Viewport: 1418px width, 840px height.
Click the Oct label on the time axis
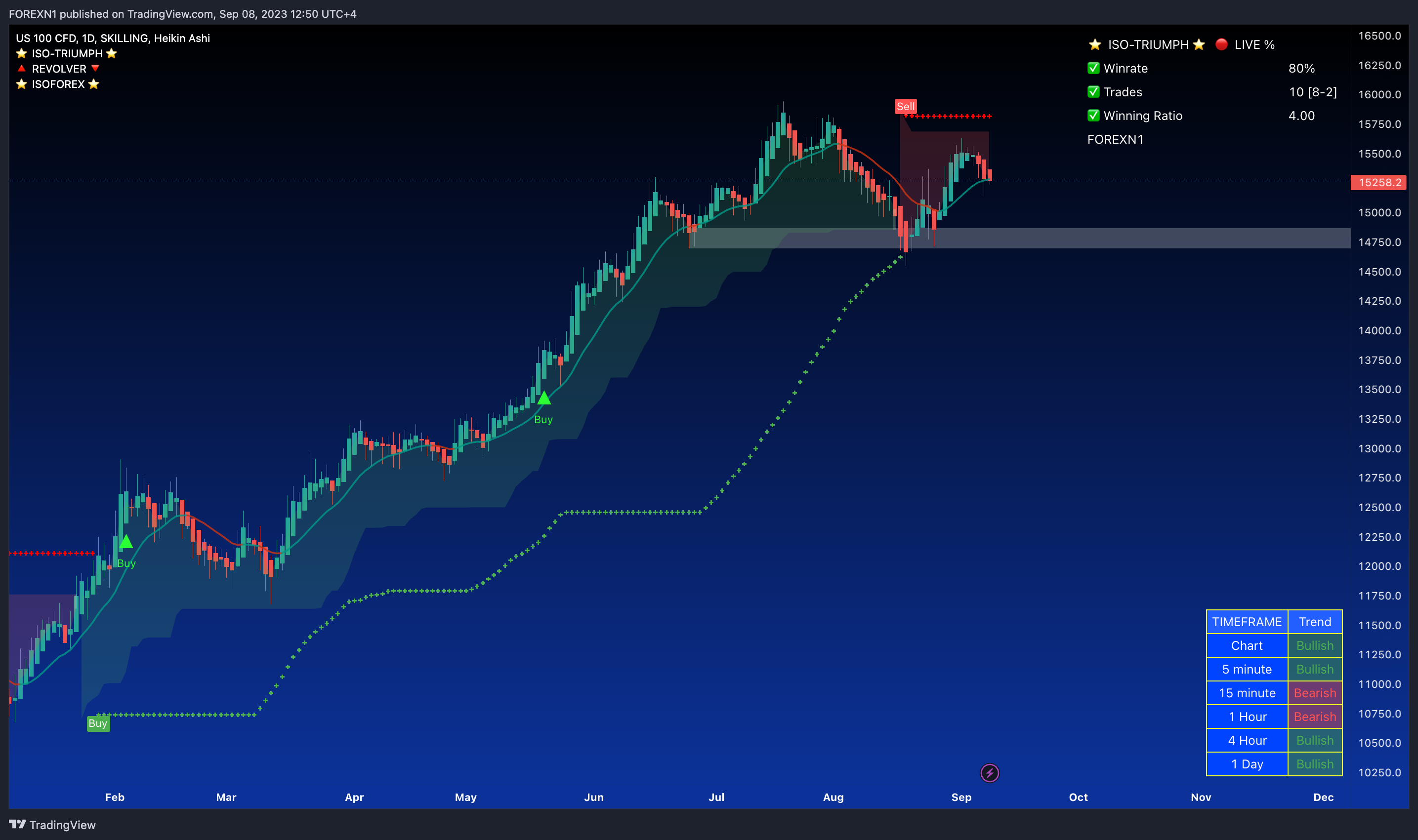tap(1078, 797)
